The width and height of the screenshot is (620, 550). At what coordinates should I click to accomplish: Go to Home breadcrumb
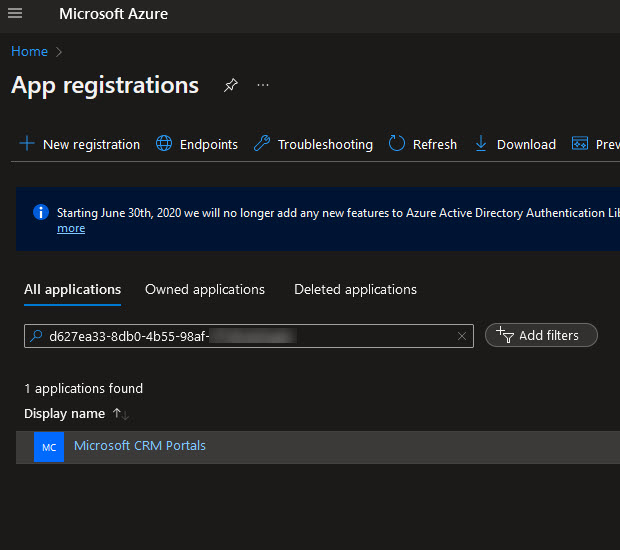tap(29, 51)
